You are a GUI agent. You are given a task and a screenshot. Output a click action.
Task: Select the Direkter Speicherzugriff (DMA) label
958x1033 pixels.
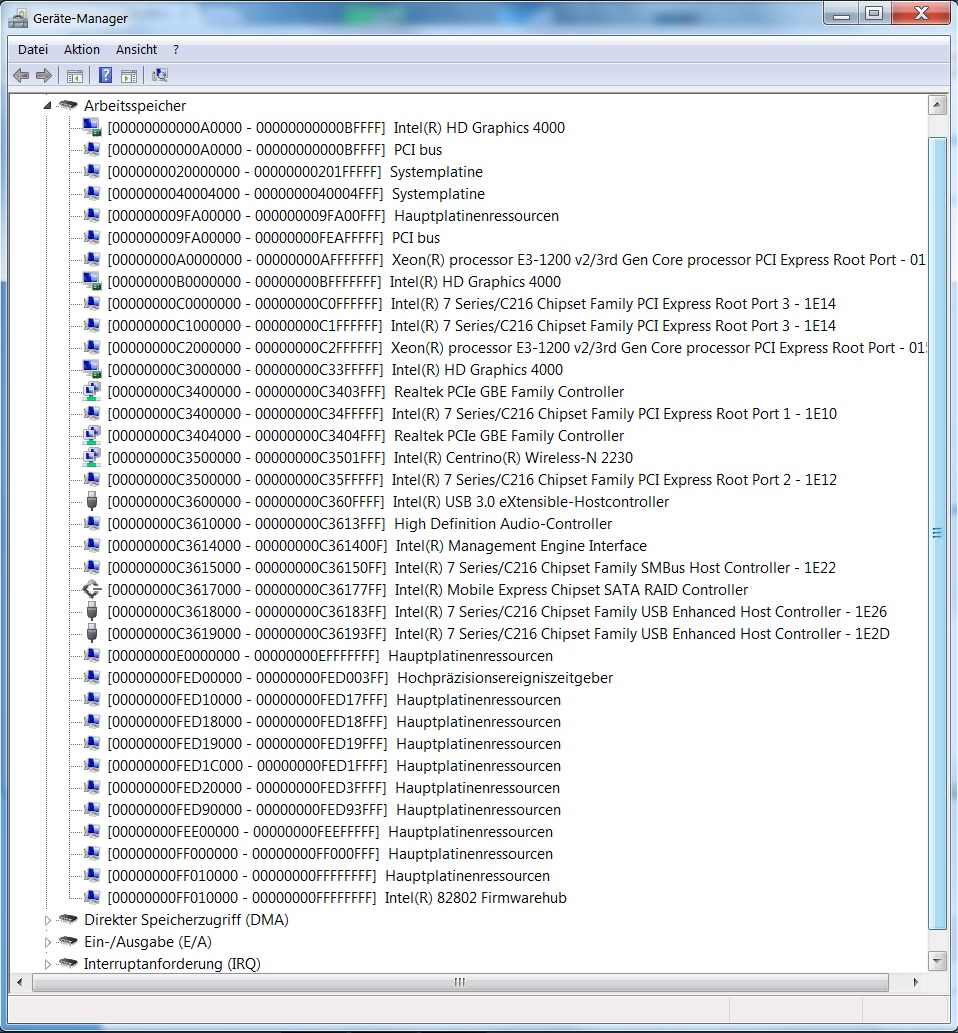186,920
